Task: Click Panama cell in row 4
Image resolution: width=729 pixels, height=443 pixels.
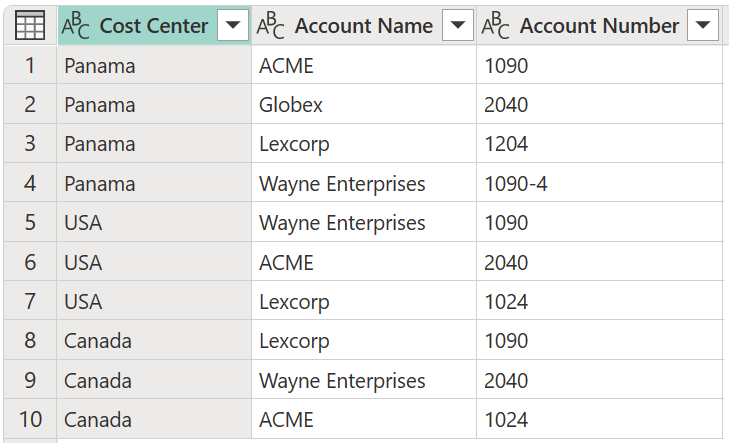Action: (x=154, y=183)
